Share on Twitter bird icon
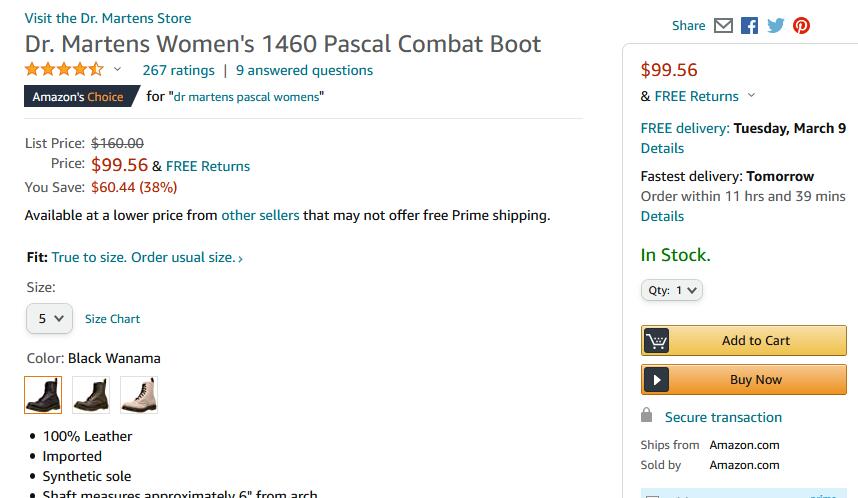This screenshot has width=858, height=498. tap(775, 26)
